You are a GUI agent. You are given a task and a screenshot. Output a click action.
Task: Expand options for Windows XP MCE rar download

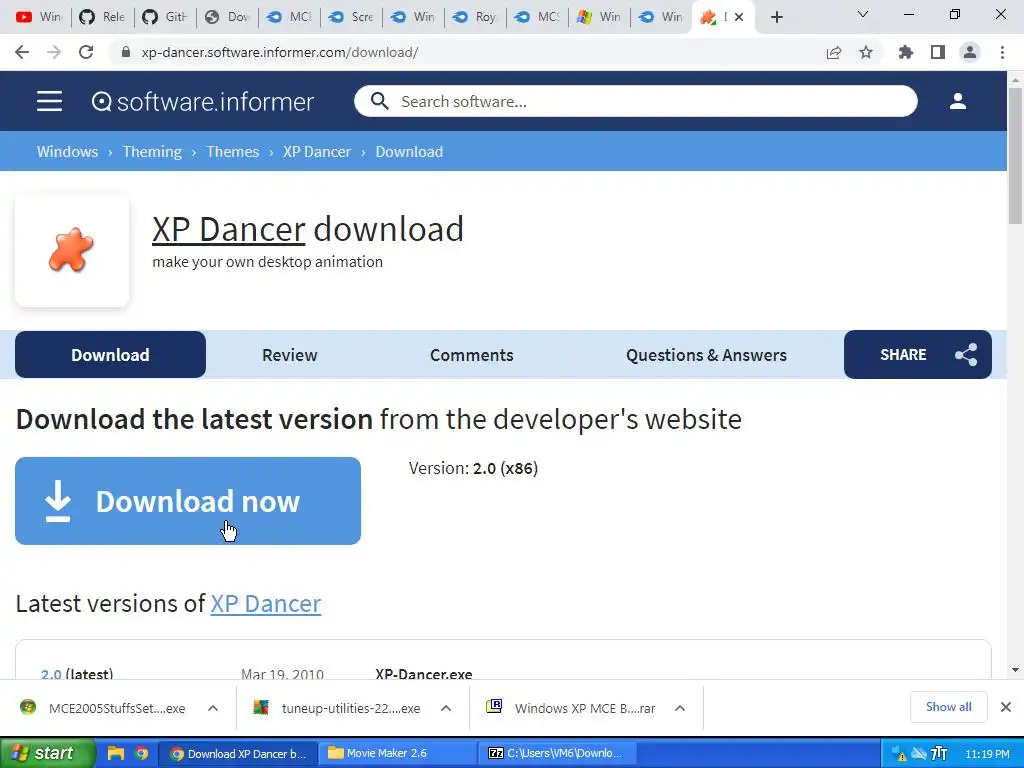tap(680, 708)
